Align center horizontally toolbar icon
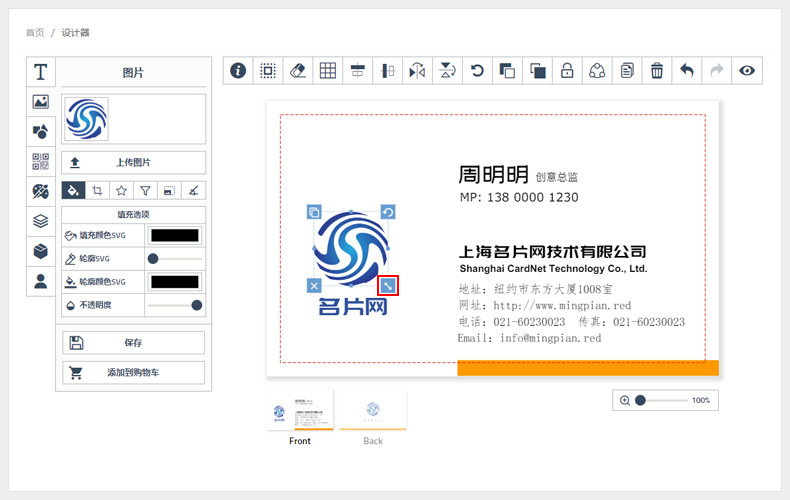 pos(358,71)
